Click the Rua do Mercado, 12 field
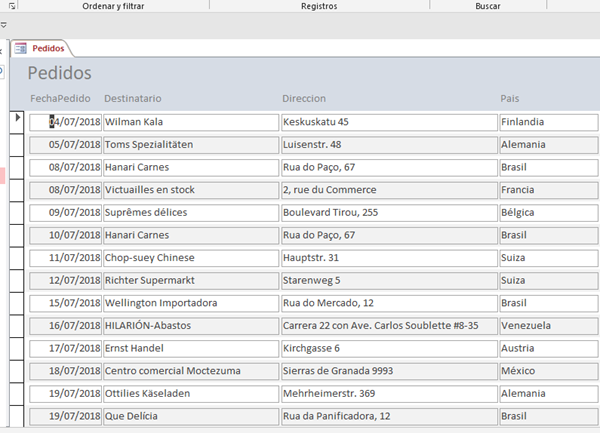 click(x=389, y=303)
